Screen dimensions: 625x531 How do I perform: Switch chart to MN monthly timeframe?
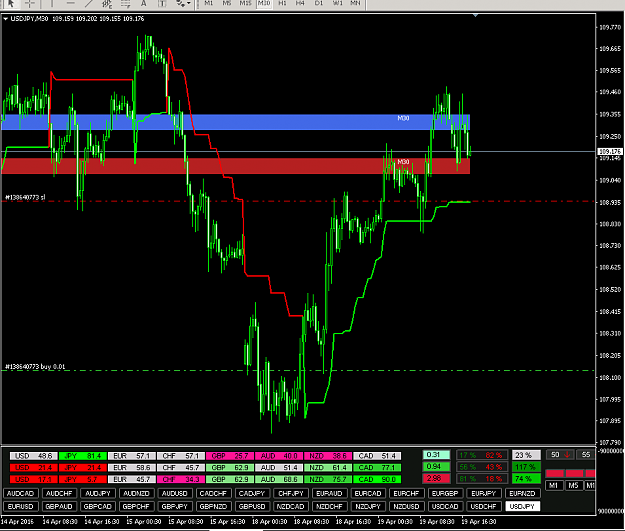(x=355, y=3)
